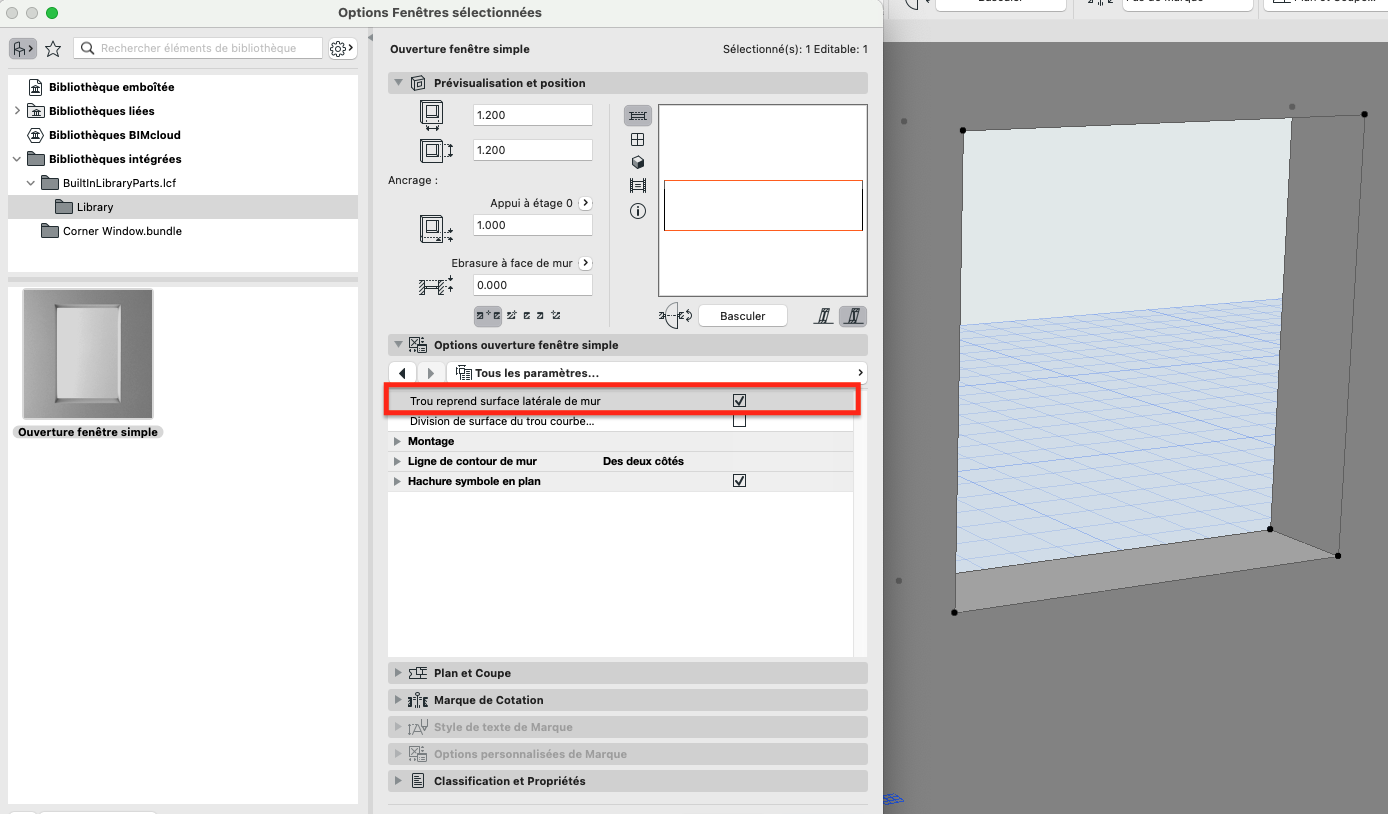Open Ebrasure à face de mur menu
The image size is (1388, 814).
tap(586, 263)
